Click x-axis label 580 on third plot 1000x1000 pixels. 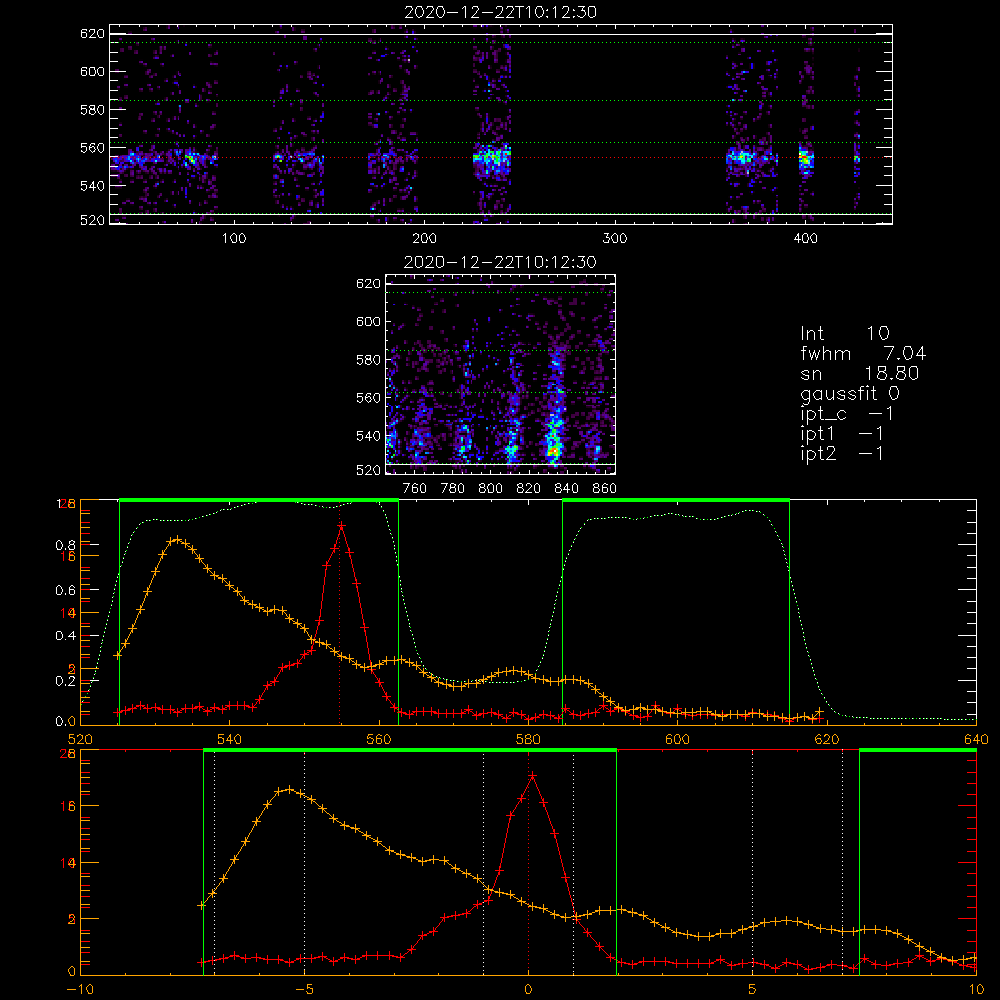coord(528,739)
